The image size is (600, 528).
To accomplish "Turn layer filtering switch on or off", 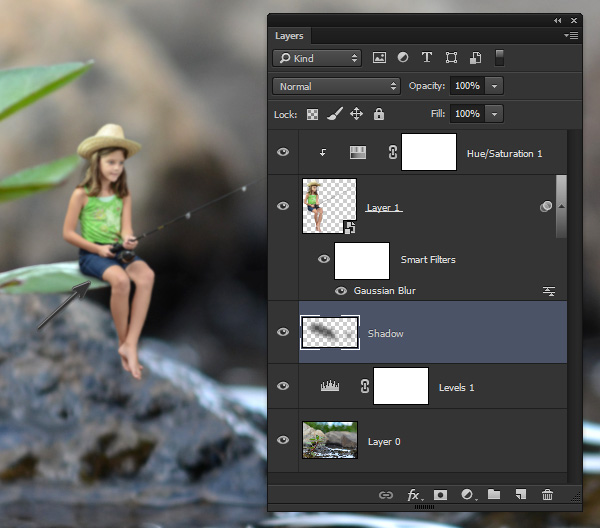I will [499, 58].
